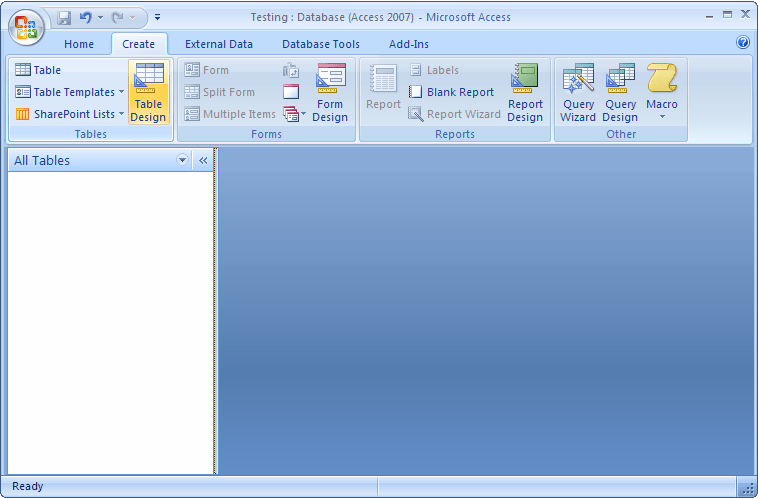Minimize the Microsoft Access window
Viewport: 758px width, 498px height.
pyautogui.click(x=709, y=16)
